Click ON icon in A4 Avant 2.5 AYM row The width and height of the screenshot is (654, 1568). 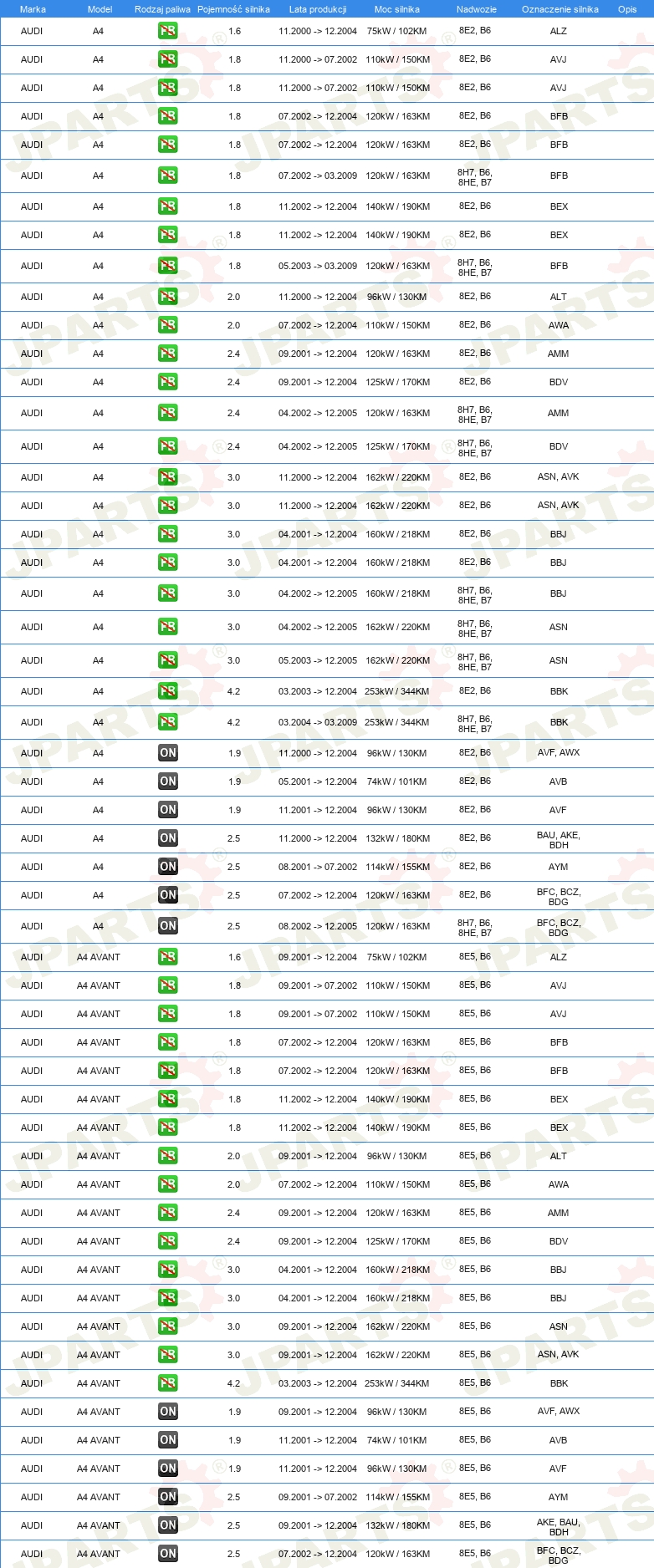click(x=167, y=1497)
